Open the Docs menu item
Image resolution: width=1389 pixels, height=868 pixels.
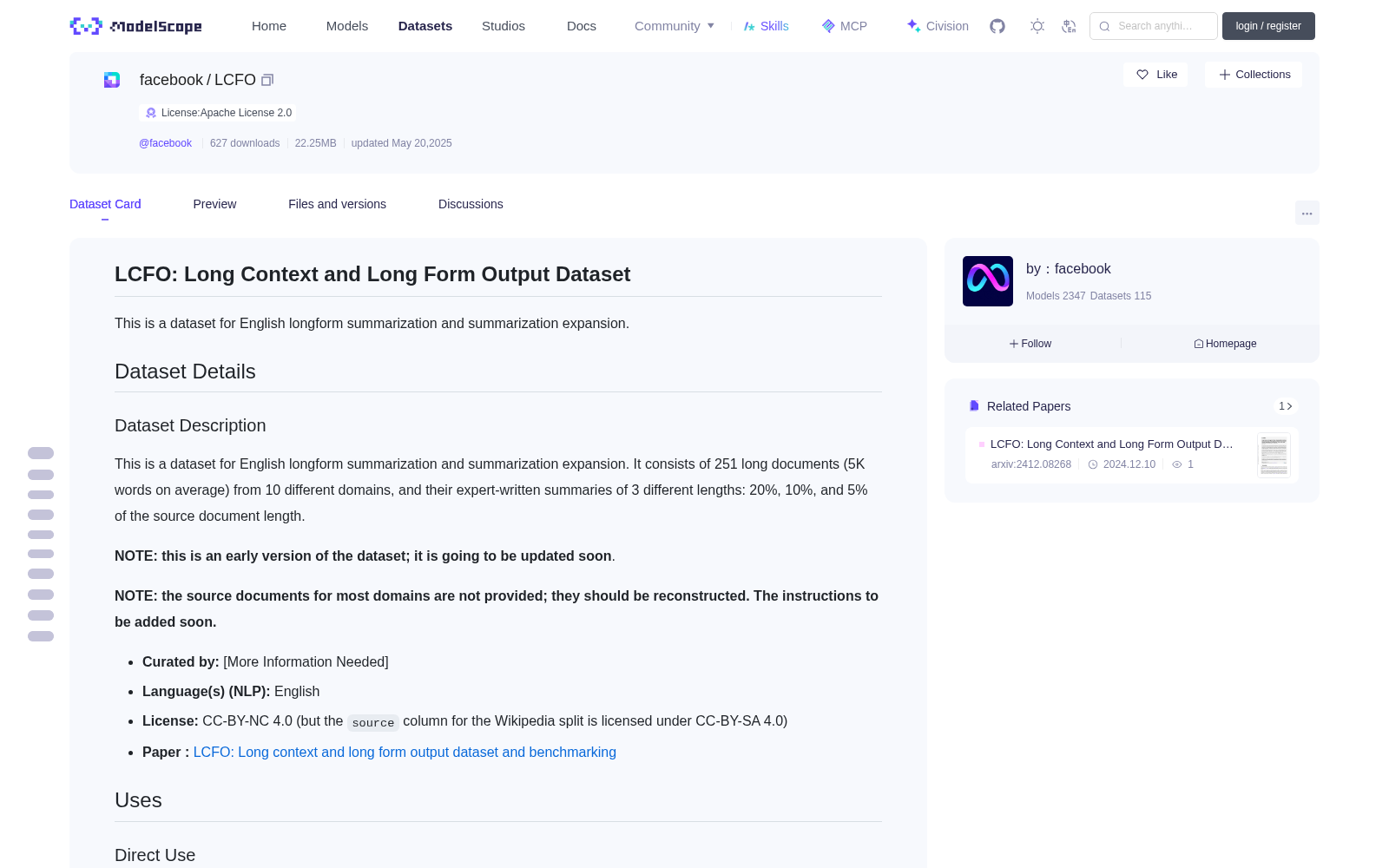click(x=582, y=26)
